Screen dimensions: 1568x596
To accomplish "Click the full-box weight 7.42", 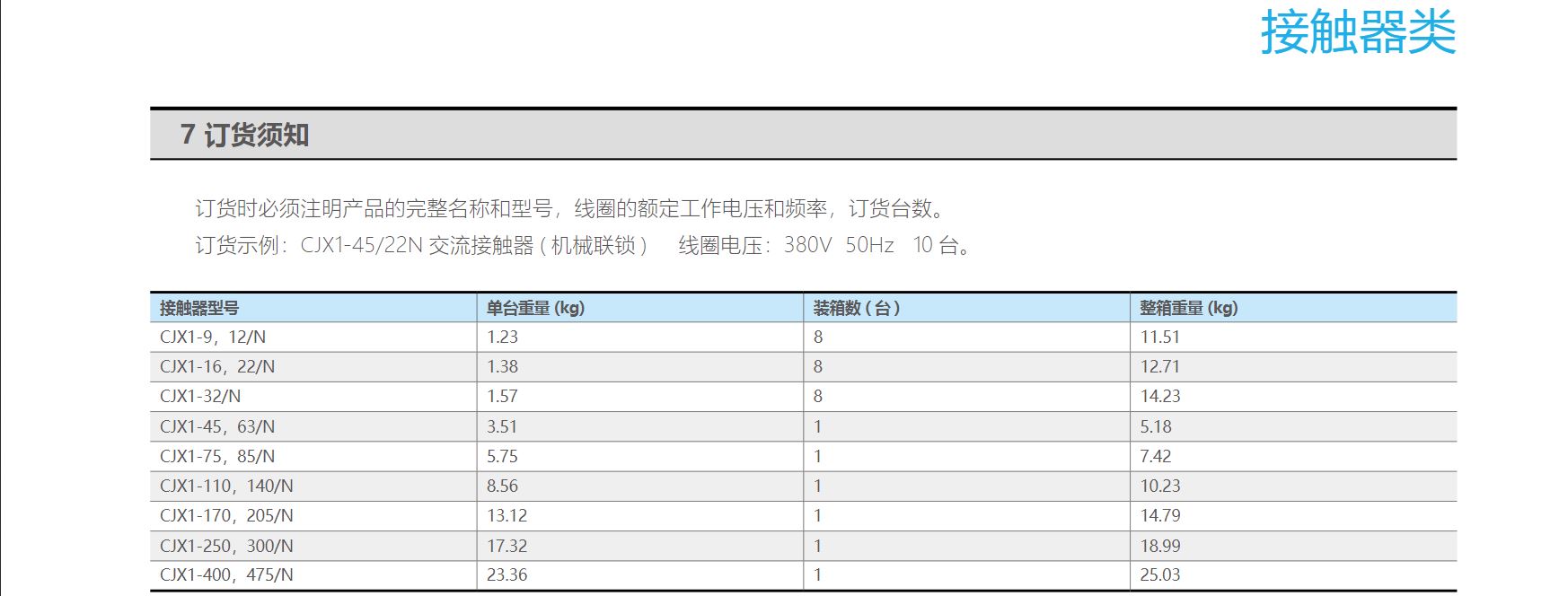I will click(x=1156, y=457).
